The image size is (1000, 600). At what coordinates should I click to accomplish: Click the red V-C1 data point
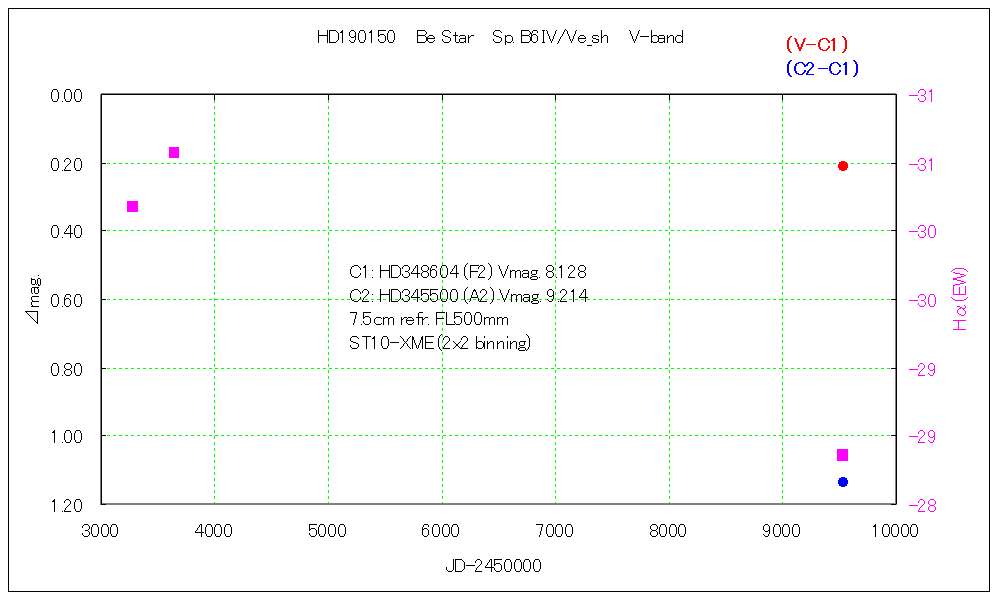843,166
